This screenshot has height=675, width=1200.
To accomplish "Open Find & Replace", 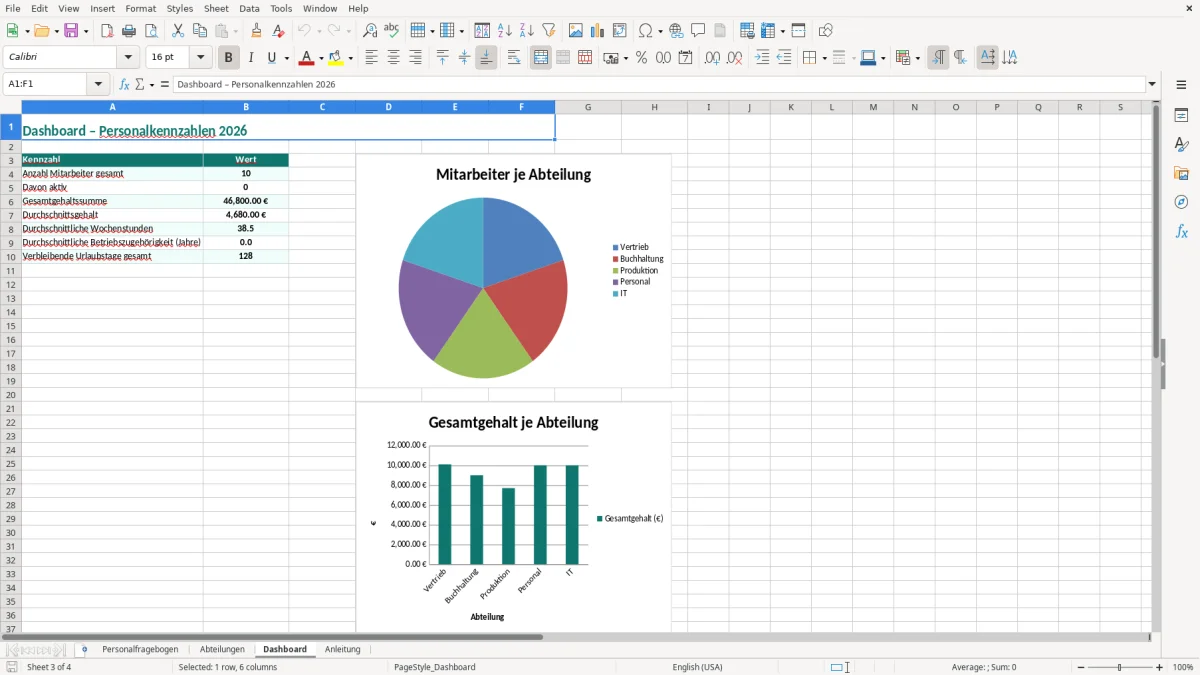I will (x=370, y=31).
